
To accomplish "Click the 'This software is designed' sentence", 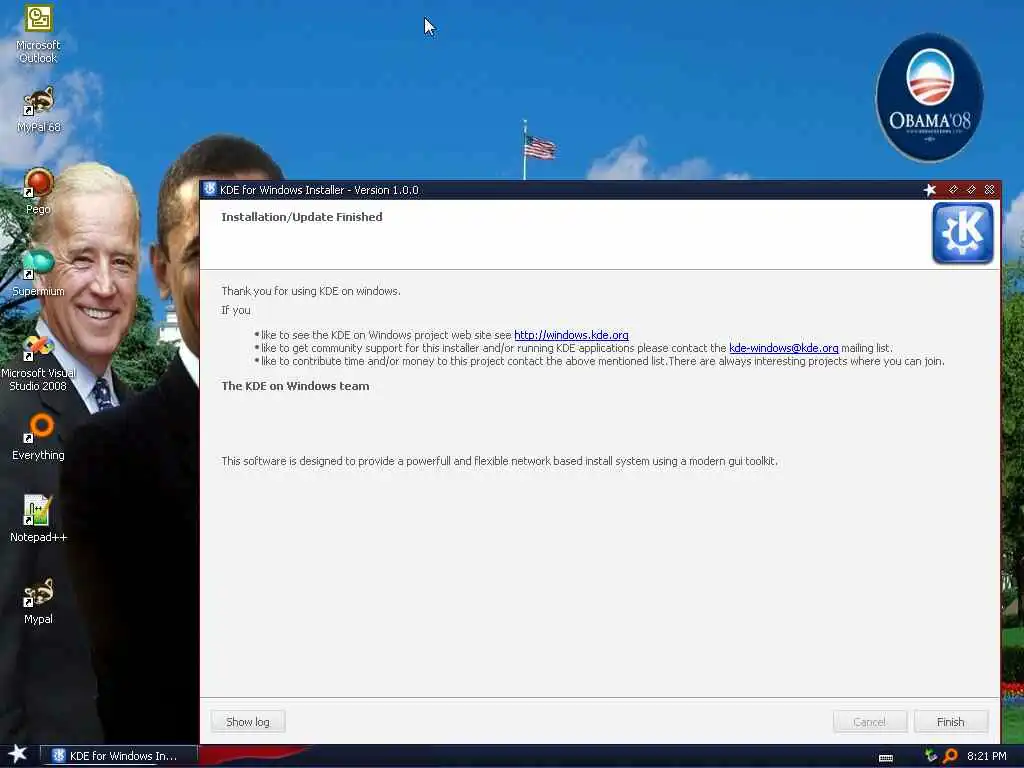I will point(500,461).
